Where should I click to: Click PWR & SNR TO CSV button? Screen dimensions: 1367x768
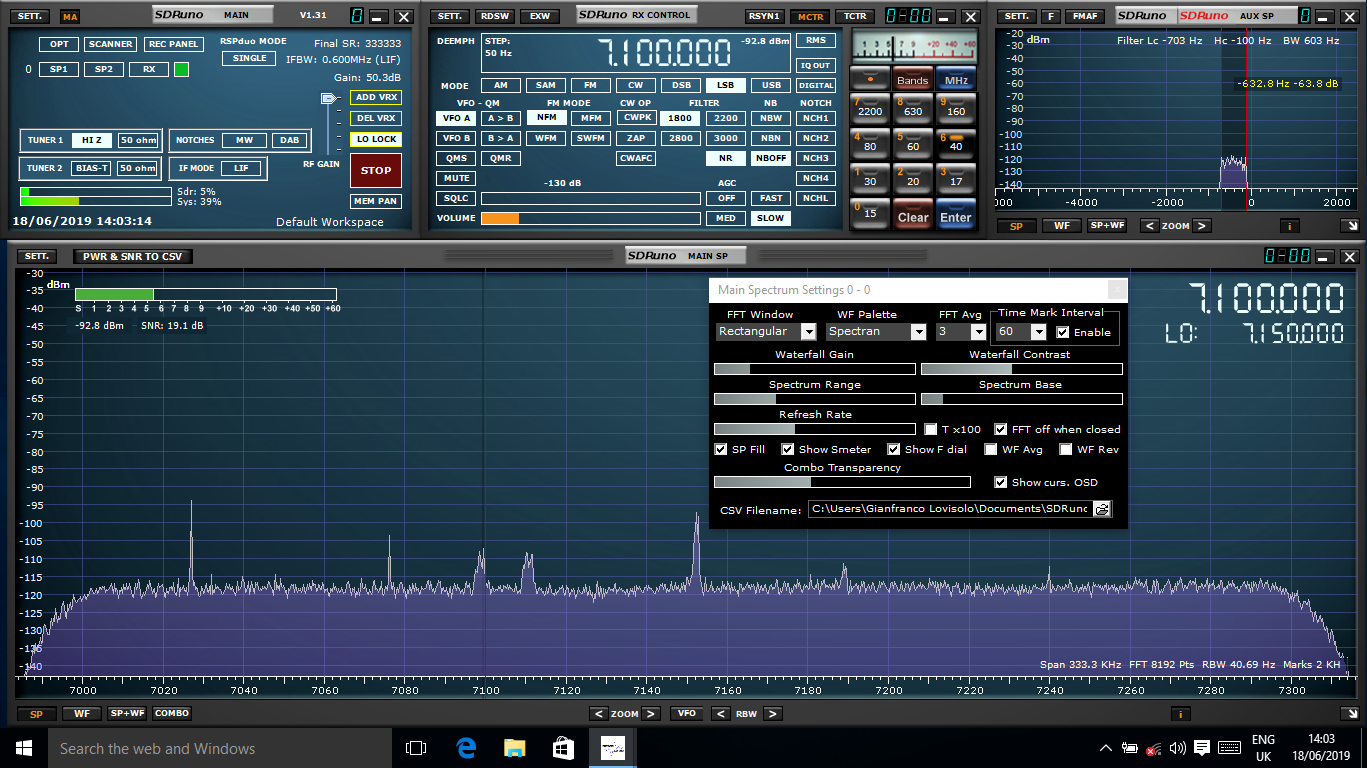pyautogui.click(x=134, y=256)
